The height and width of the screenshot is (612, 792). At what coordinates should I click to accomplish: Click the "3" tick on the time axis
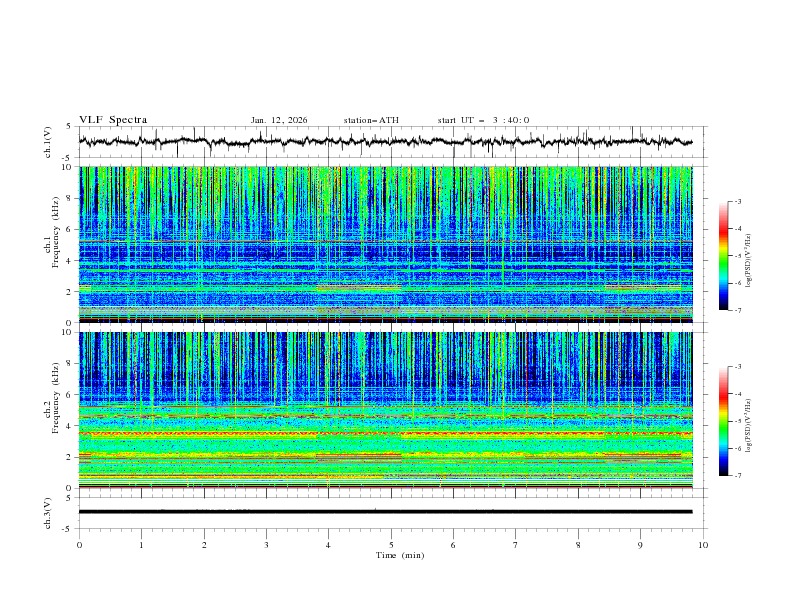(267, 545)
